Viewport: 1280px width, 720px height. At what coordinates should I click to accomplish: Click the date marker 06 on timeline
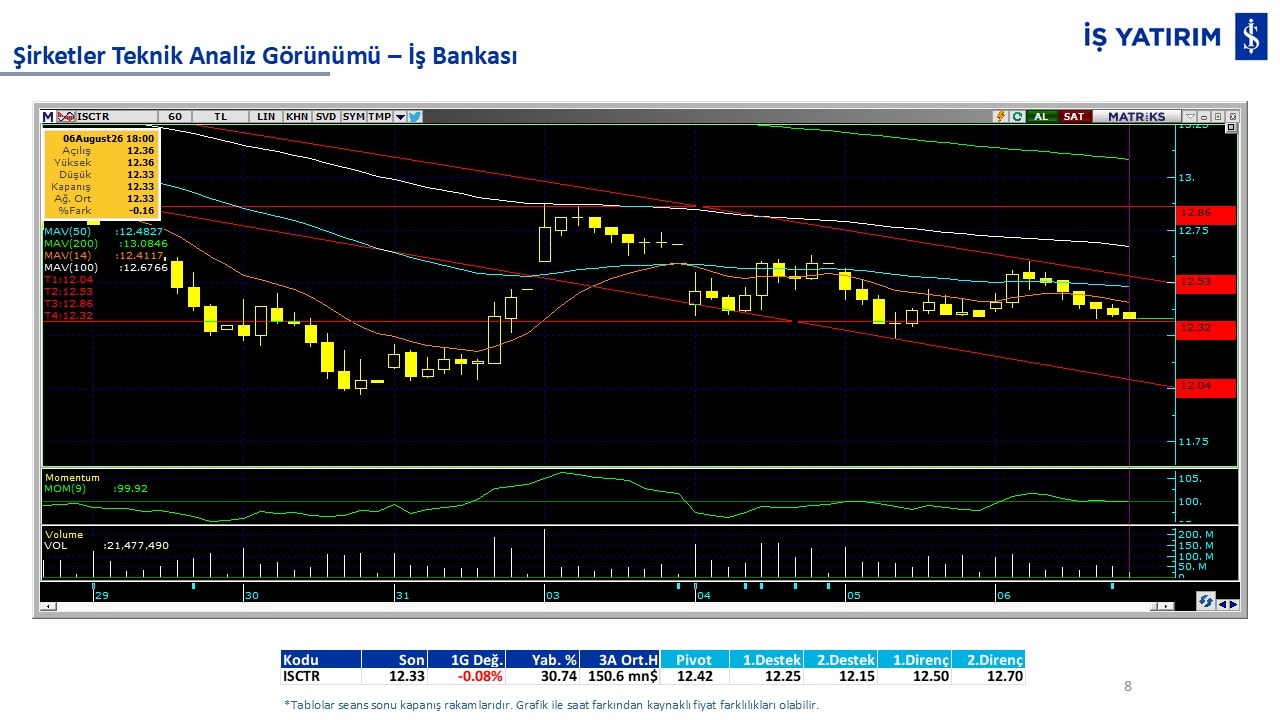coord(1003,596)
